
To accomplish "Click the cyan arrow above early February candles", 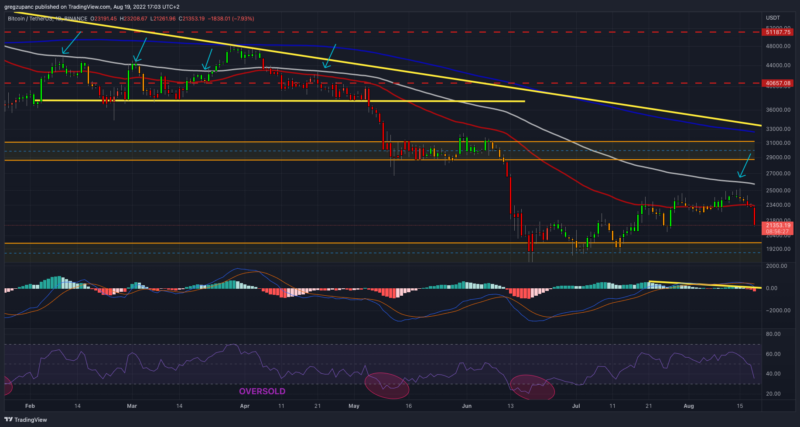I will coord(68,43).
